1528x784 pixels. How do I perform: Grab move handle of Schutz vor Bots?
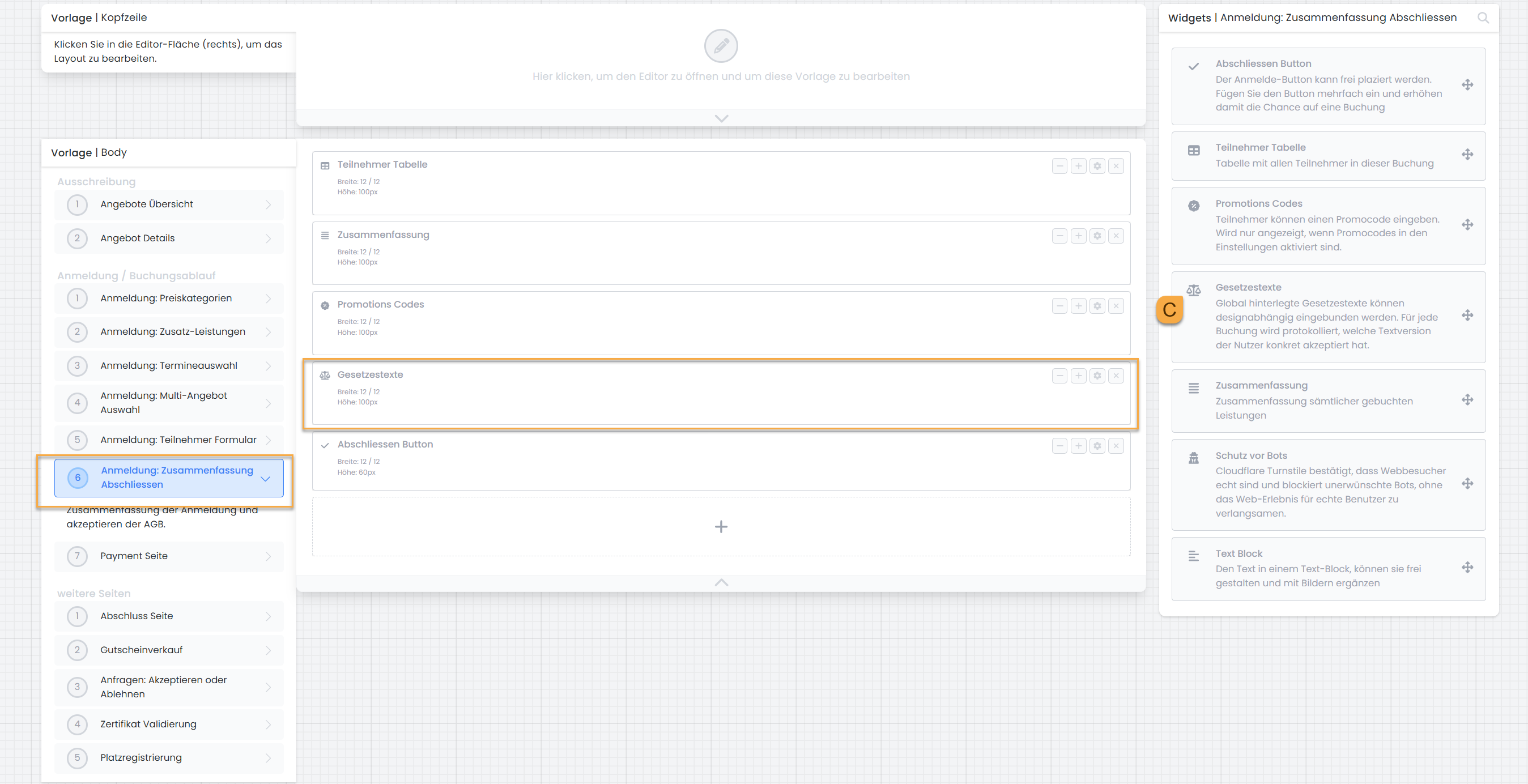[1467, 484]
